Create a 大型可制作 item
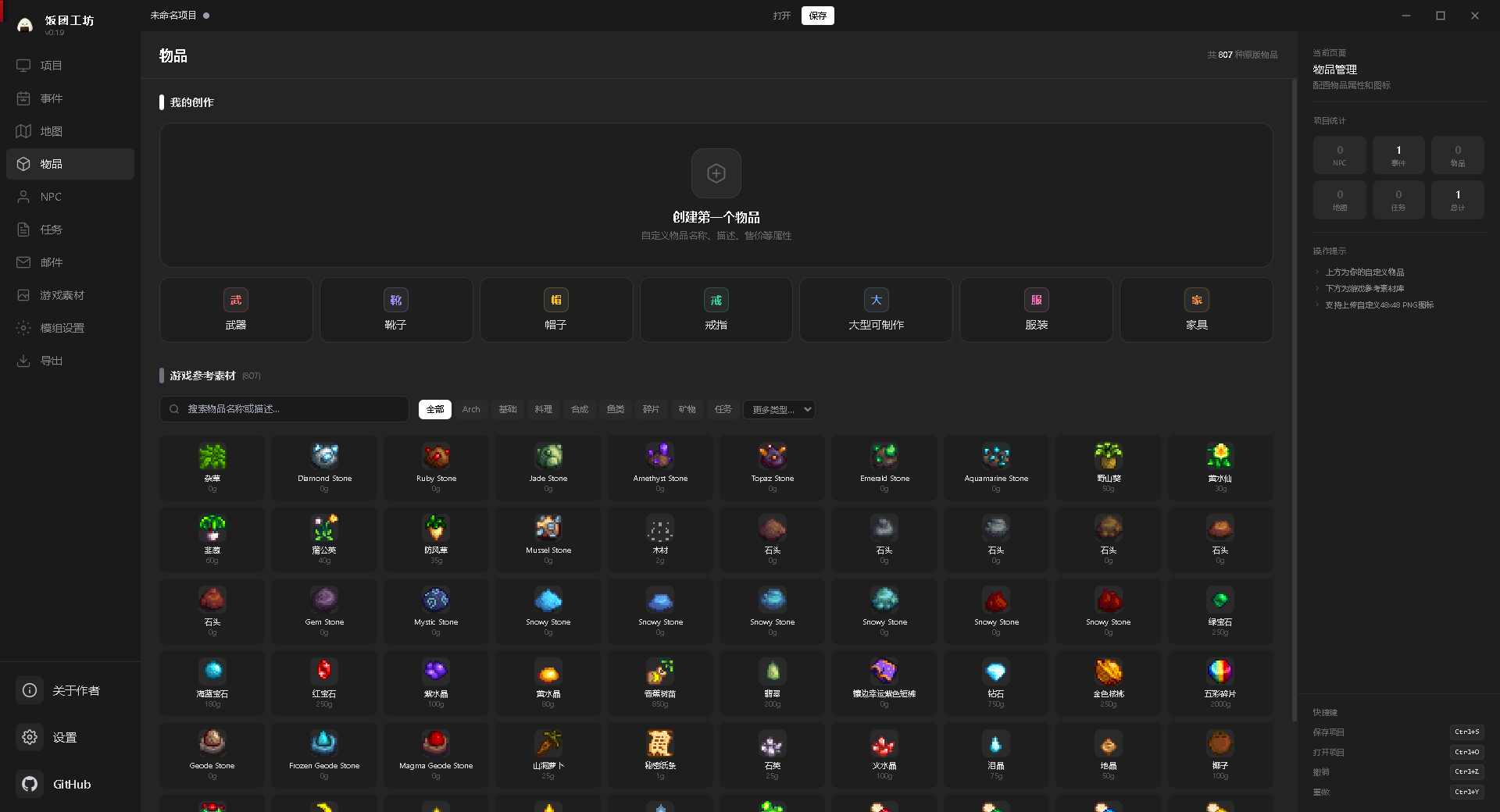Screen dimensions: 1500x812 coord(877,310)
